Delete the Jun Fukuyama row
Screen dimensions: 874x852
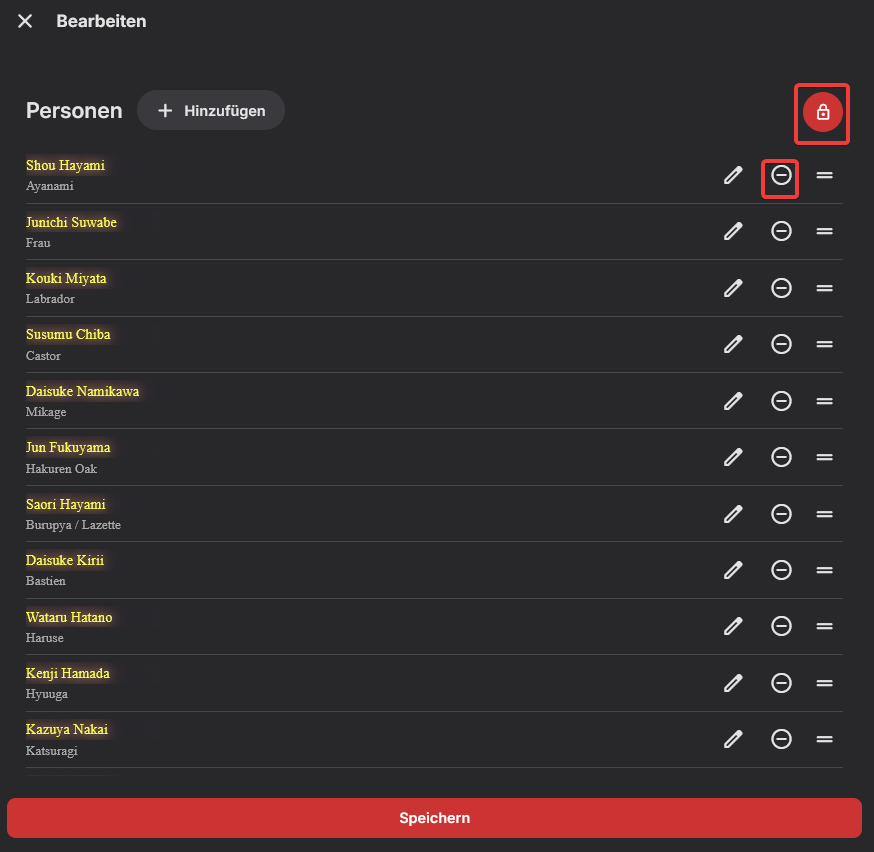coord(781,457)
